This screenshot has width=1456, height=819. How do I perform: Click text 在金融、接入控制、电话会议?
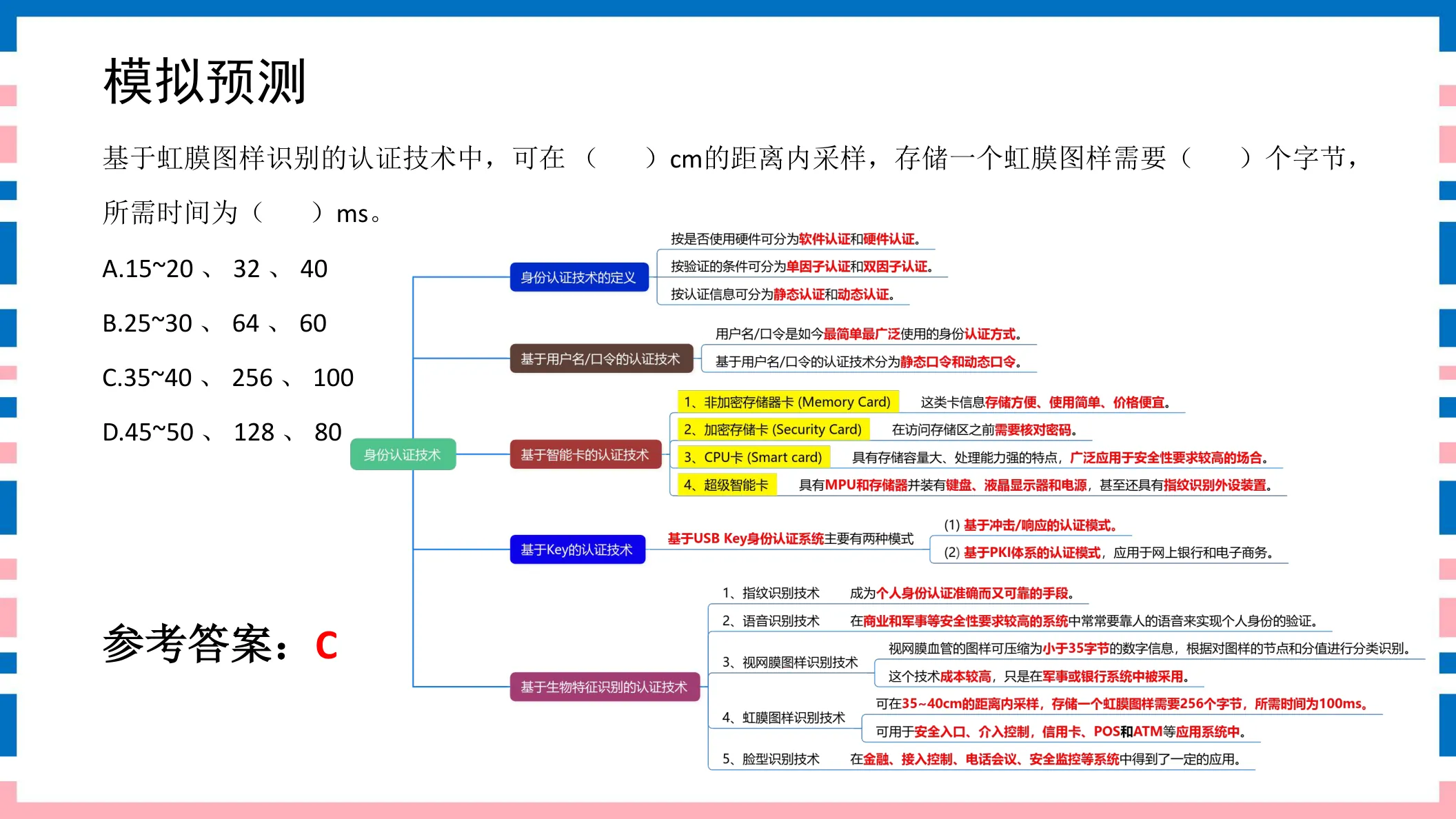[x=1045, y=758]
